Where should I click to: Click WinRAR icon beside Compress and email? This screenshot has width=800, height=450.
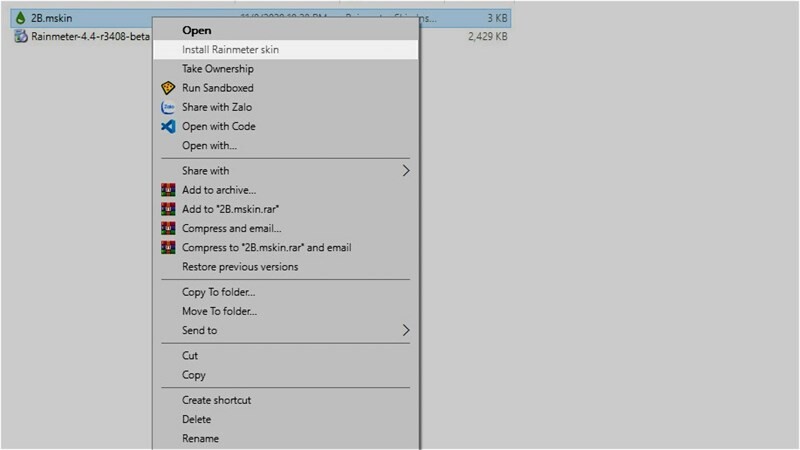pos(168,228)
